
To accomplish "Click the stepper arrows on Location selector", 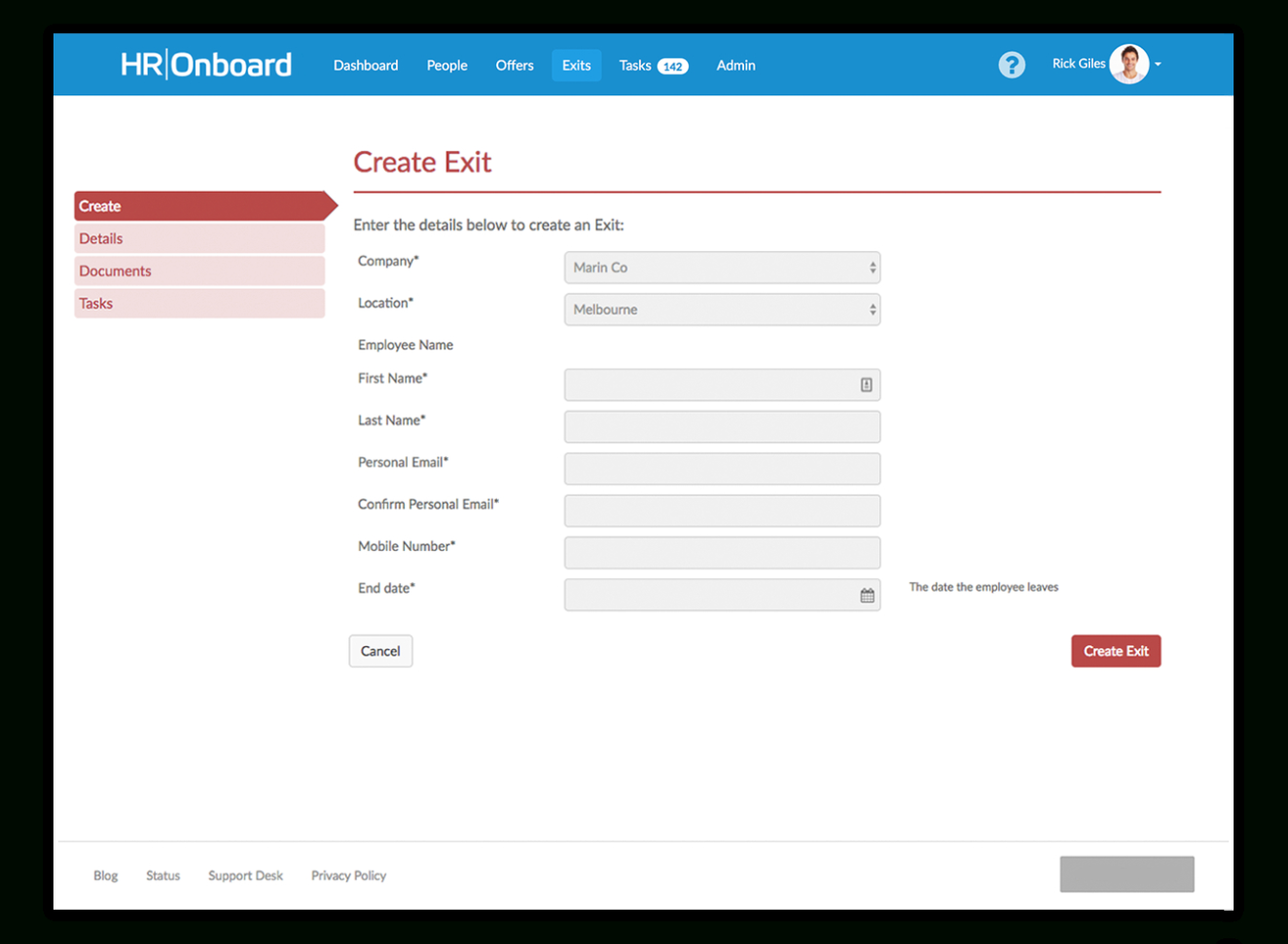I will 871,309.
